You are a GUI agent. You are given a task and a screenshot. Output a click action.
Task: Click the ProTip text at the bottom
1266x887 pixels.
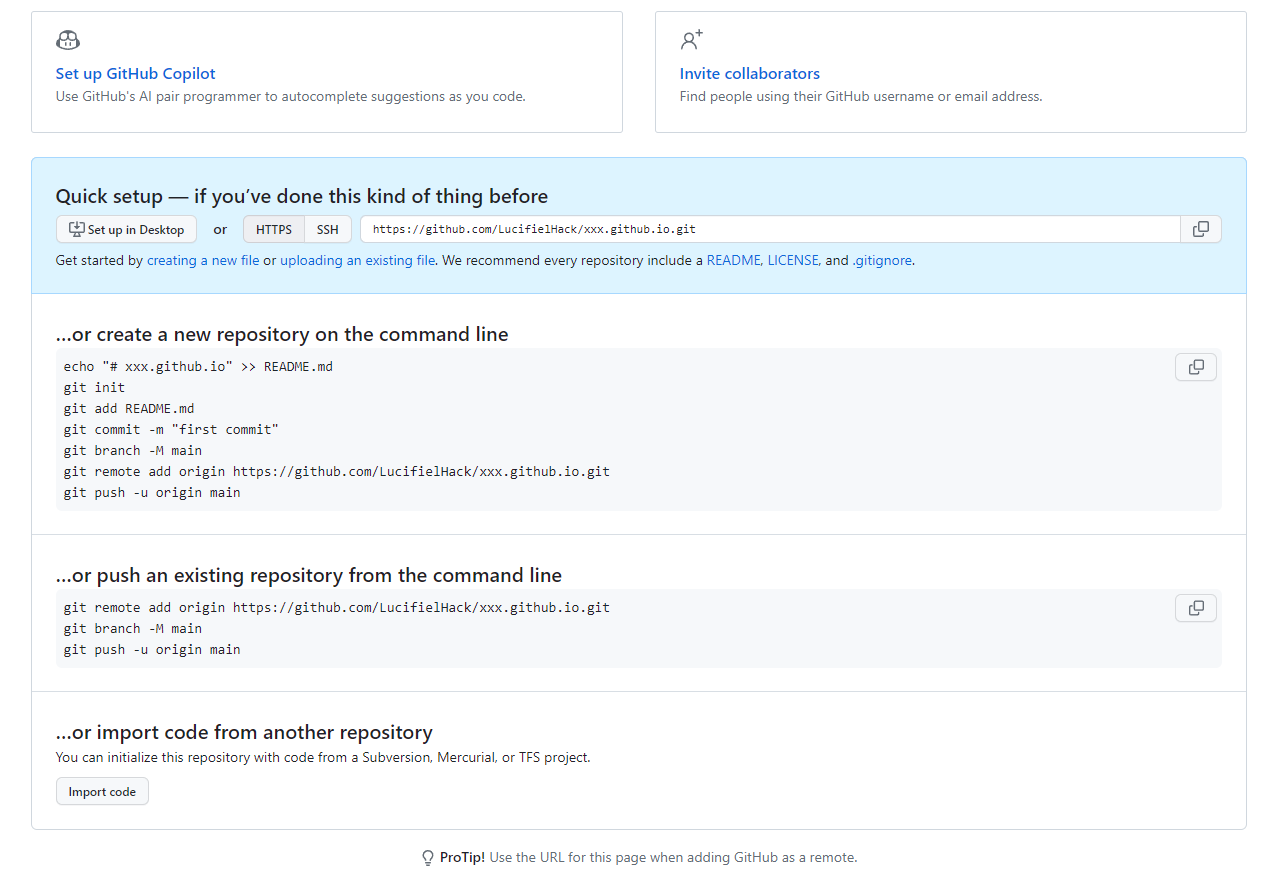tap(648, 858)
